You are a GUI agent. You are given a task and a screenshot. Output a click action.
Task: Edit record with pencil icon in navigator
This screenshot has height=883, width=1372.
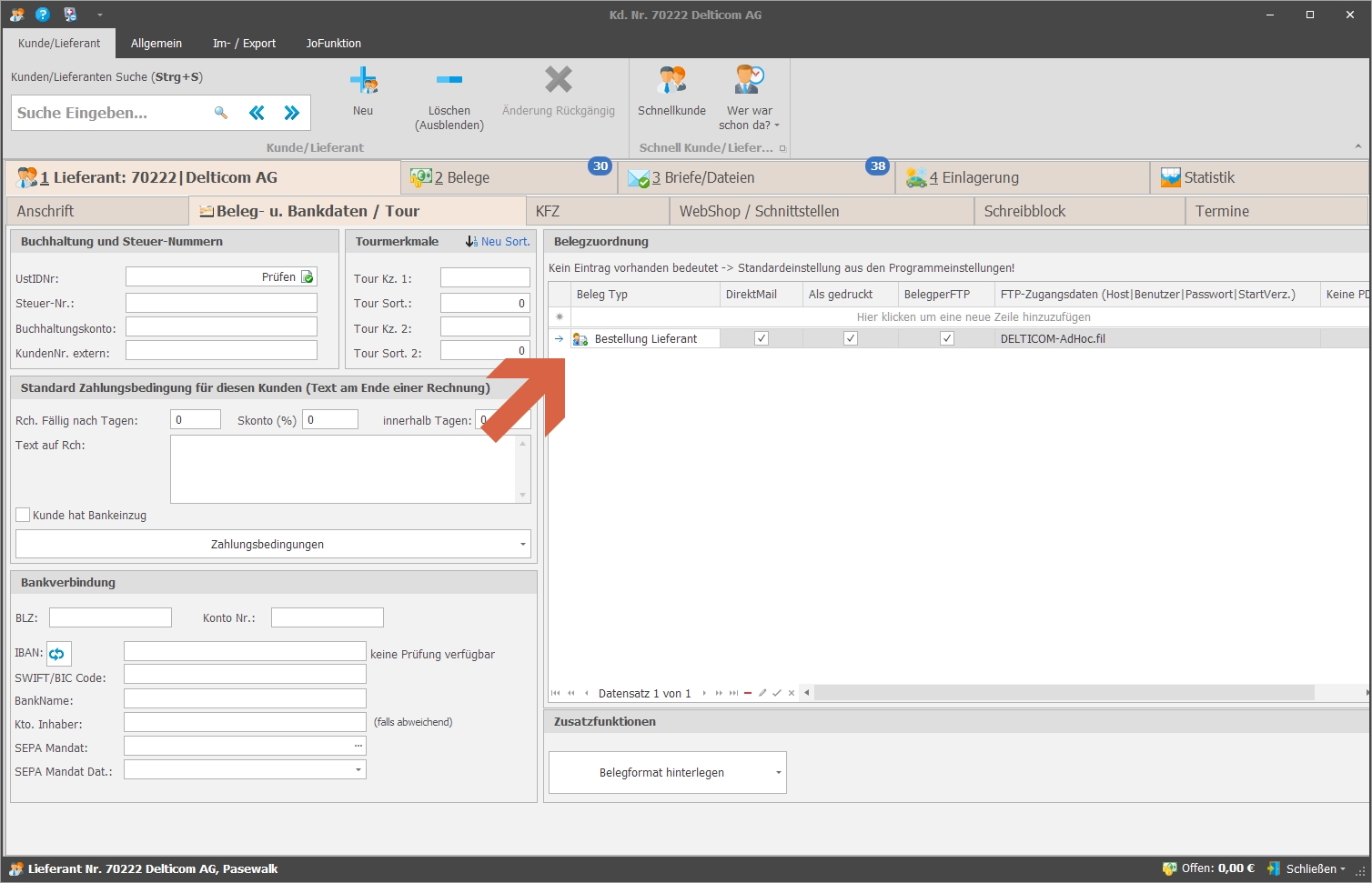(x=762, y=693)
